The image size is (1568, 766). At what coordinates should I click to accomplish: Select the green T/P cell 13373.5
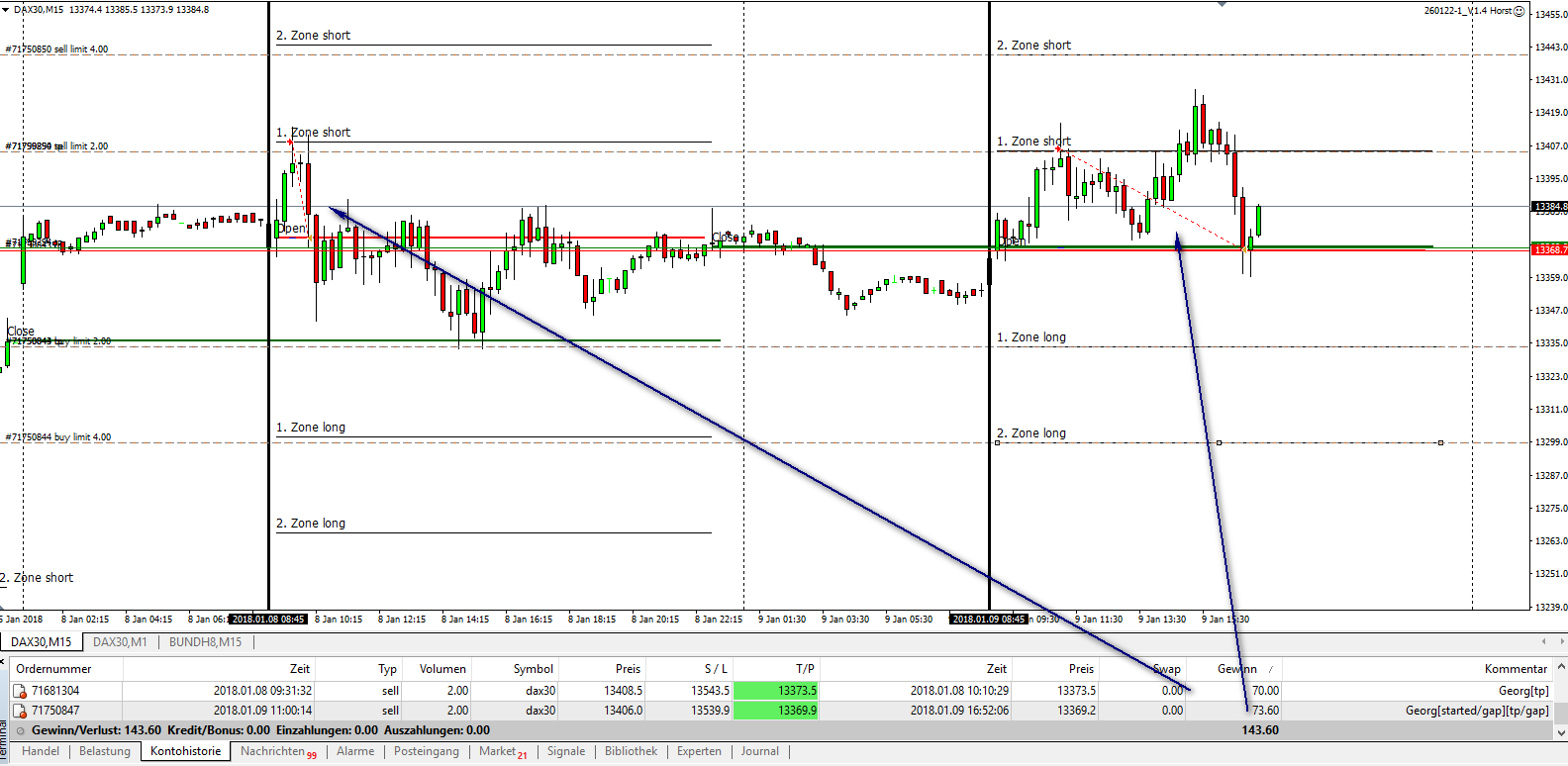point(775,691)
